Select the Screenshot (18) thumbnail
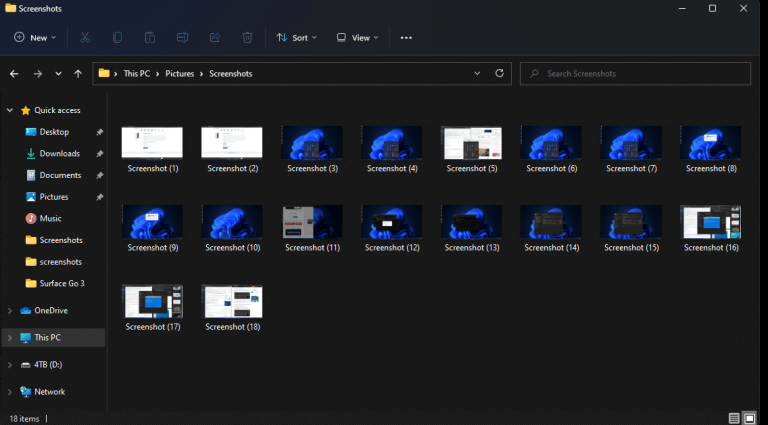Screen dimensions: 768x425 (232, 301)
